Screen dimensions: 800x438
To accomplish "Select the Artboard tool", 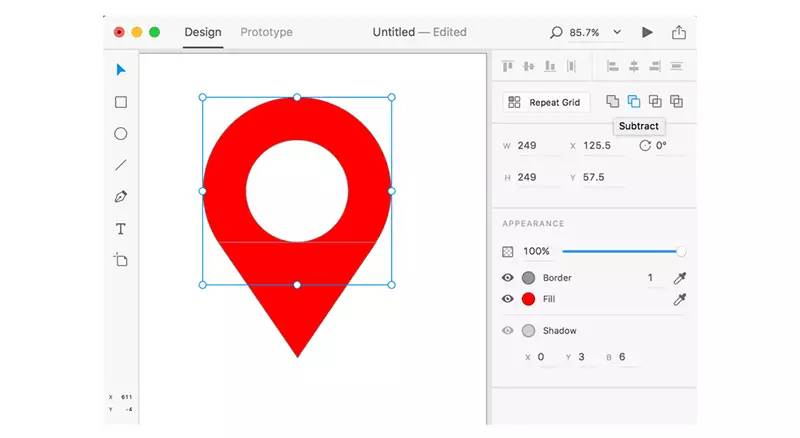I will coord(121,260).
